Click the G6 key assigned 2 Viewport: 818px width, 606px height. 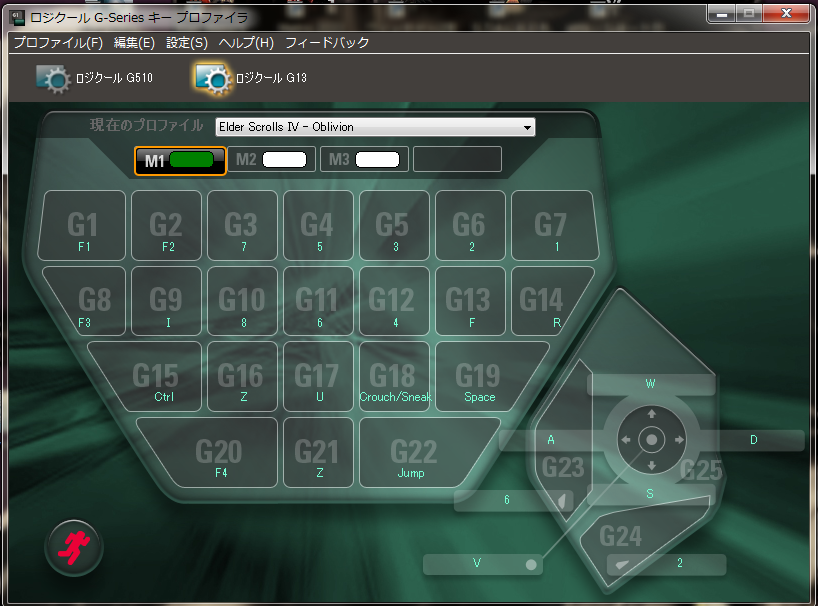(x=470, y=225)
